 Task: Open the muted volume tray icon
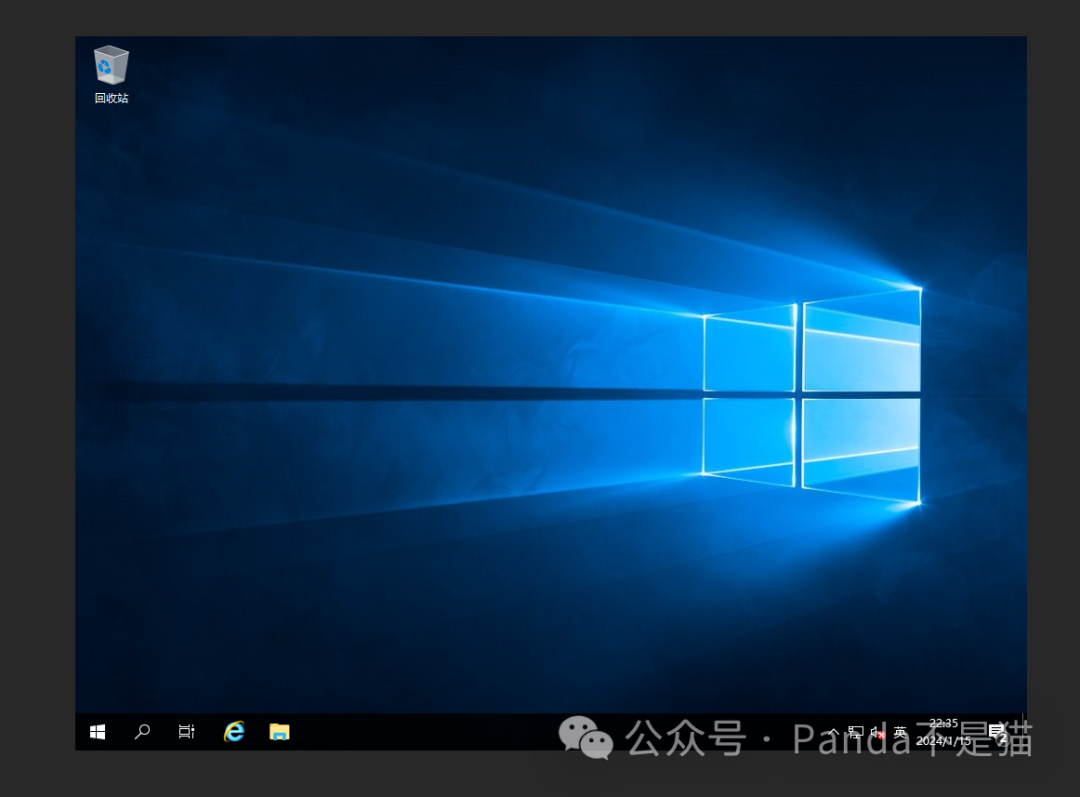click(x=878, y=732)
